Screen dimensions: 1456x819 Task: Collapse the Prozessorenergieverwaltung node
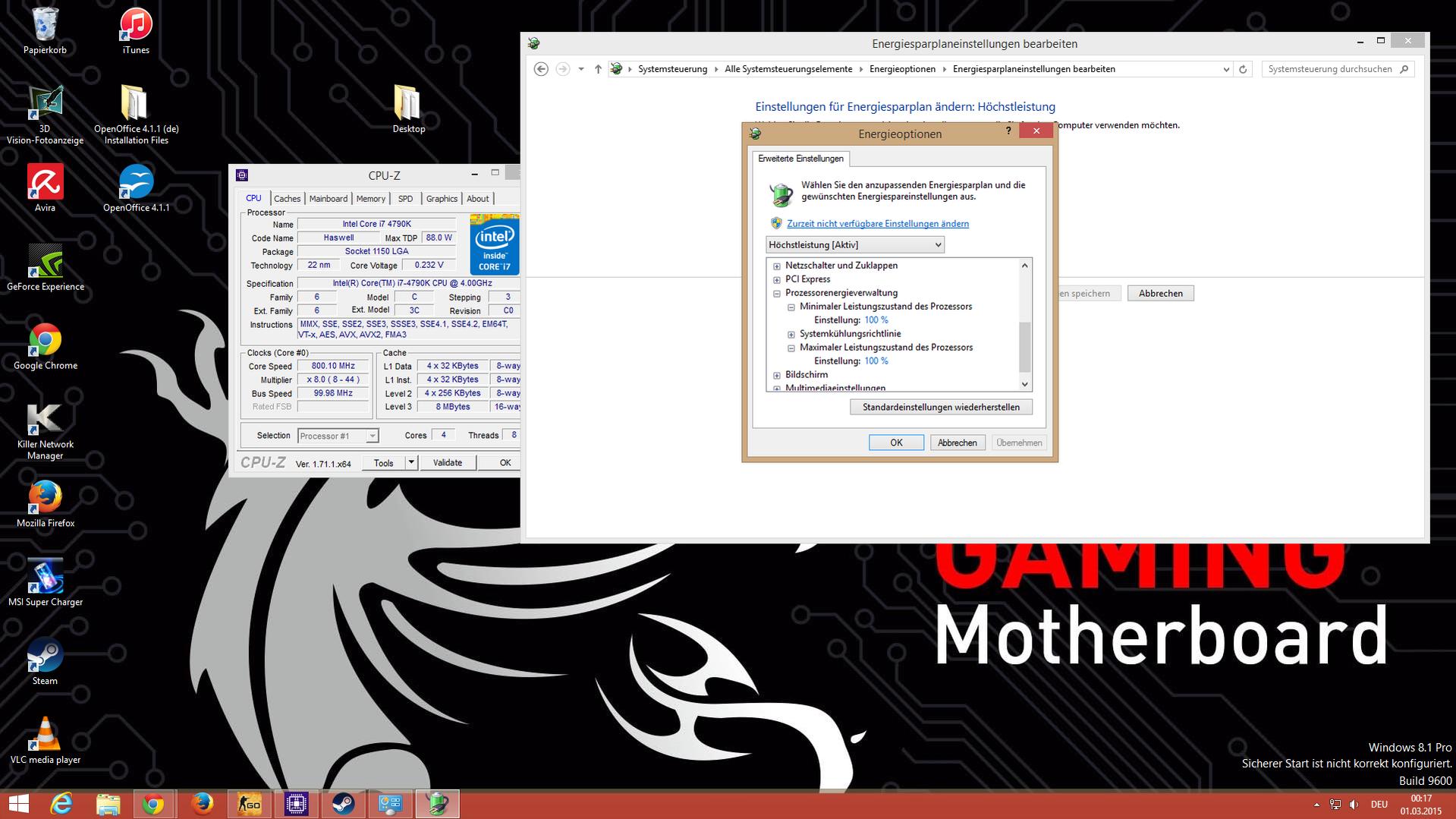click(776, 294)
